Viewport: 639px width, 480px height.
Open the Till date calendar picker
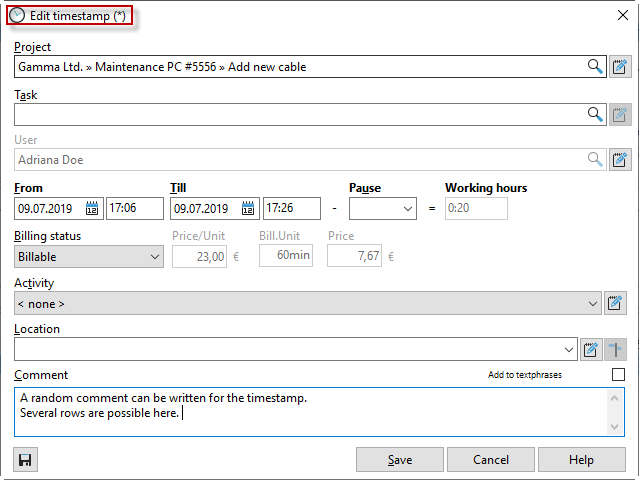tap(248, 209)
